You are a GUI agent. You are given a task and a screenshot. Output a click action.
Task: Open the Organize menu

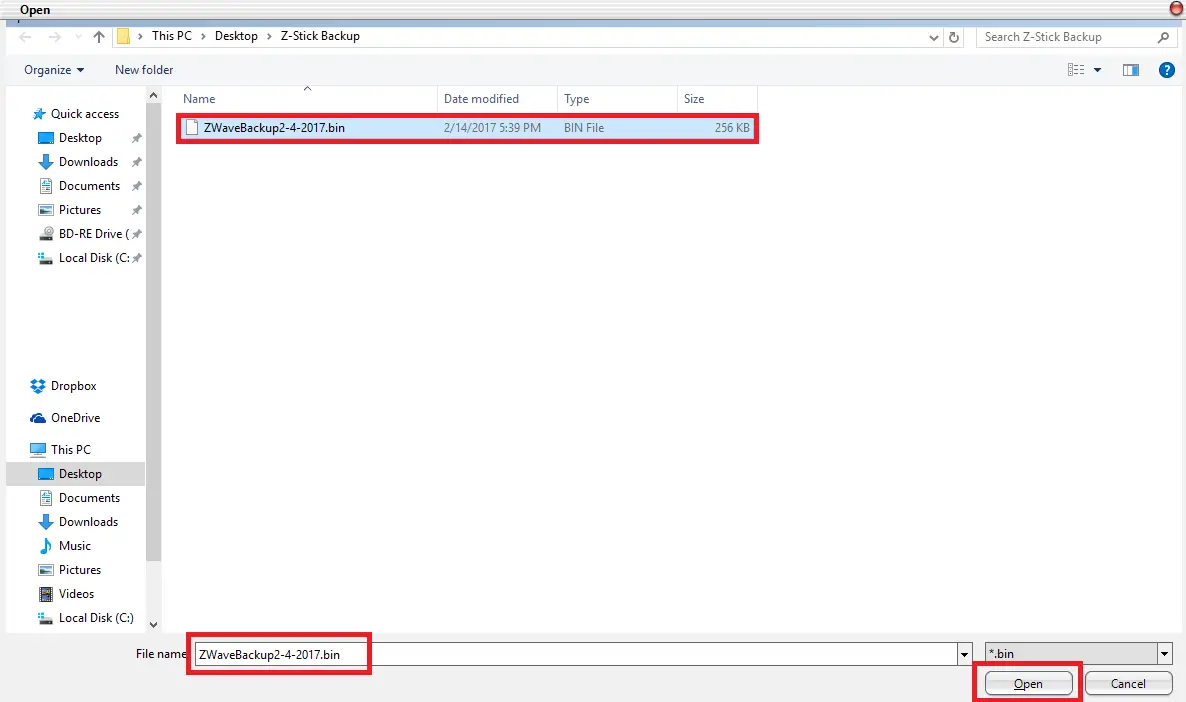click(54, 70)
